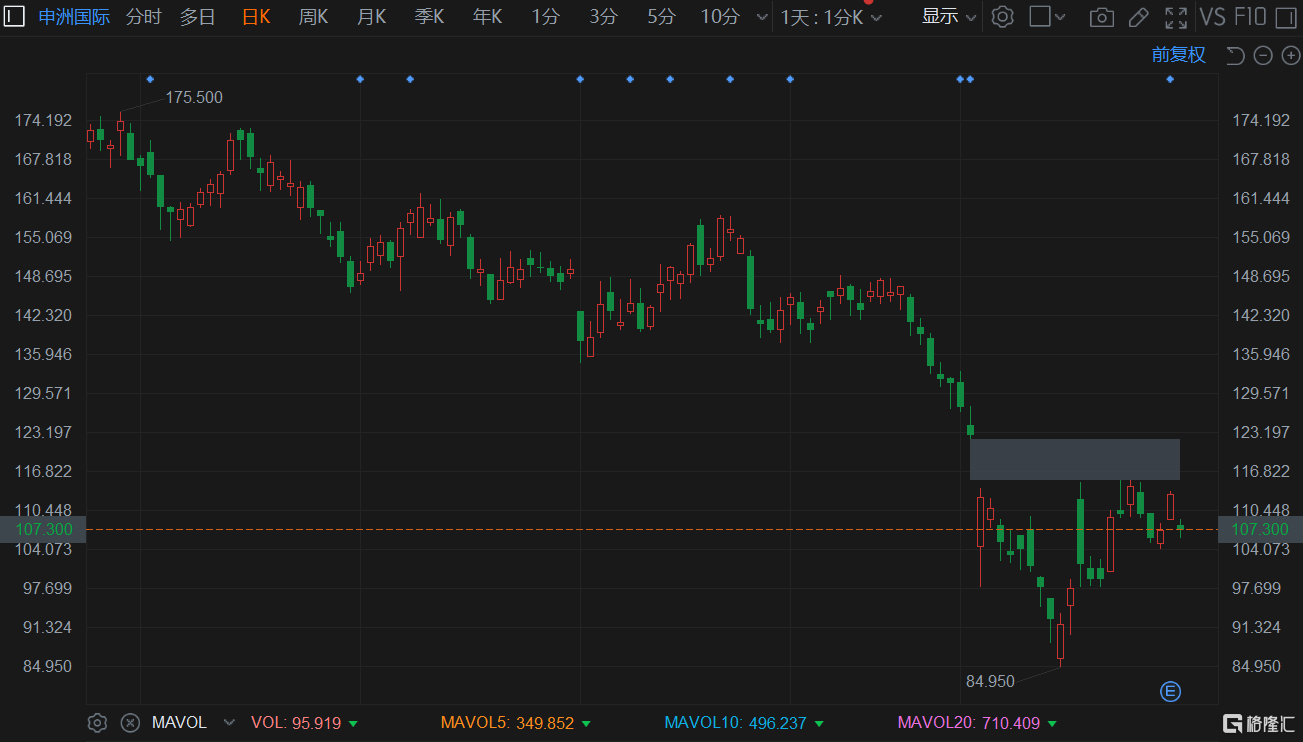Select 季K quarterly candlestick tab
1303x742 pixels.
click(429, 17)
